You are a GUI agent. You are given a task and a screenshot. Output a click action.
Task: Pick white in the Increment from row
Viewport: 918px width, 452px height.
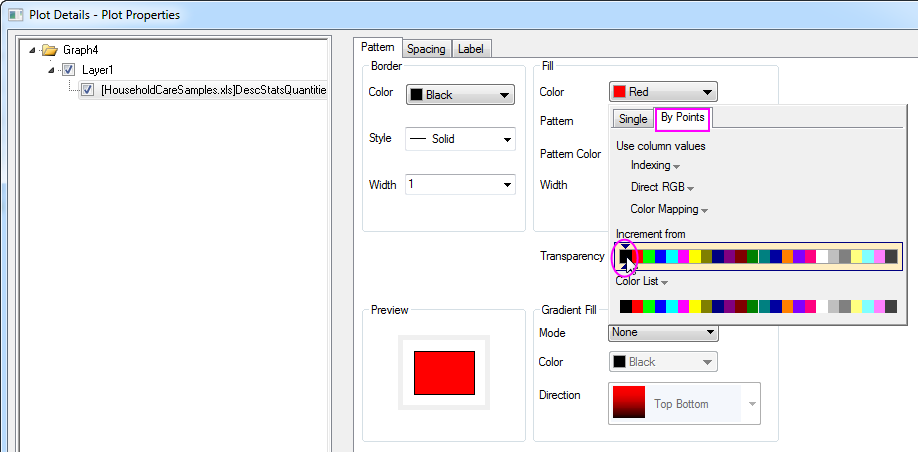[x=822, y=256]
